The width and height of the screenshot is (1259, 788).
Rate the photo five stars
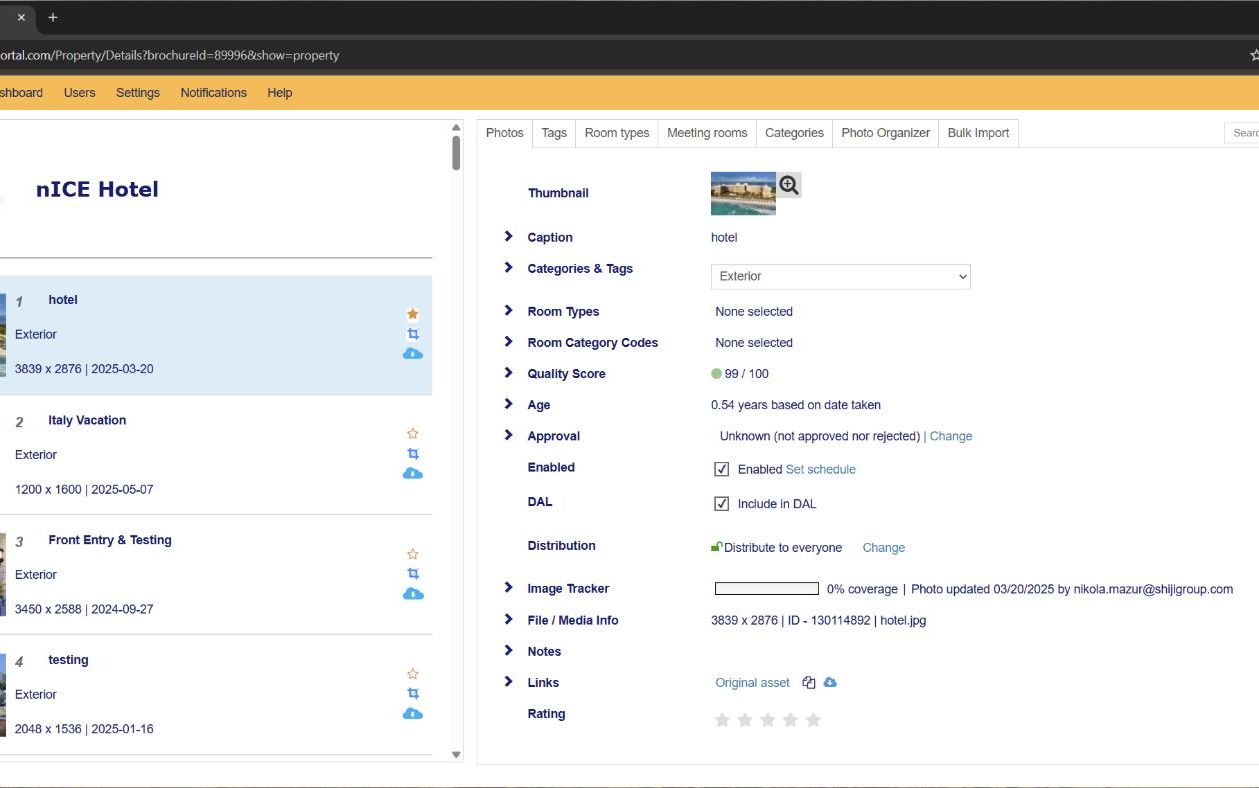pyautogui.click(x=813, y=720)
